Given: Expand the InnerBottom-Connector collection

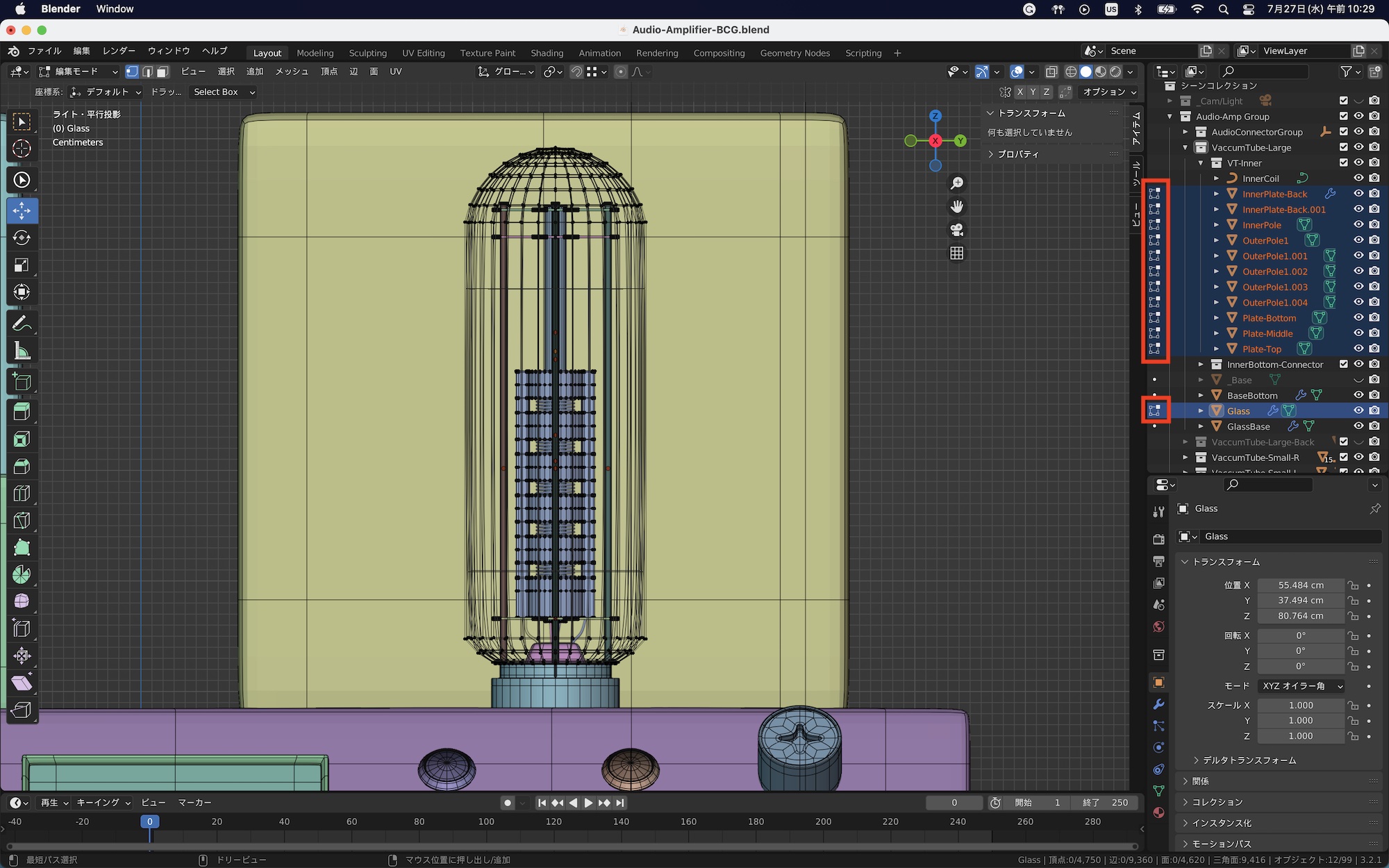Looking at the screenshot, I should click(1201, 364).
